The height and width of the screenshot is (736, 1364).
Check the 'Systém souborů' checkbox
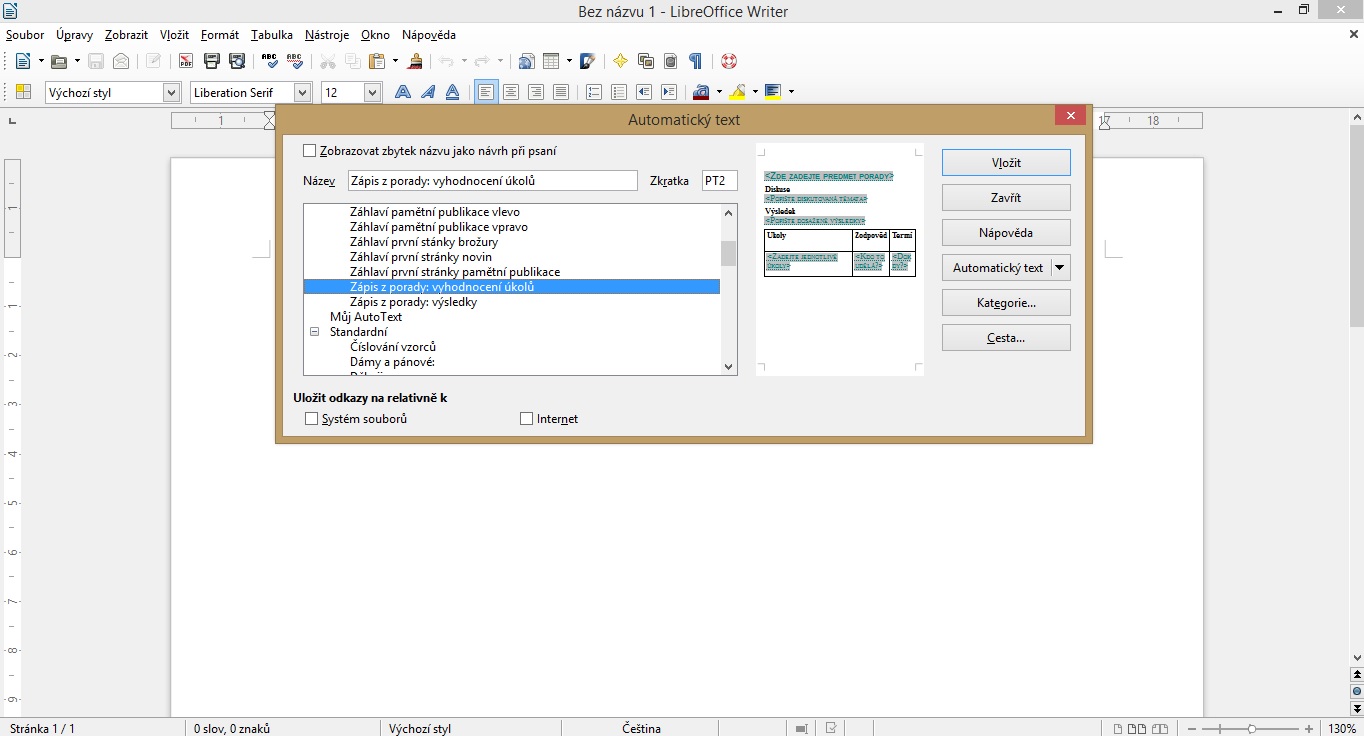(312, 419)
